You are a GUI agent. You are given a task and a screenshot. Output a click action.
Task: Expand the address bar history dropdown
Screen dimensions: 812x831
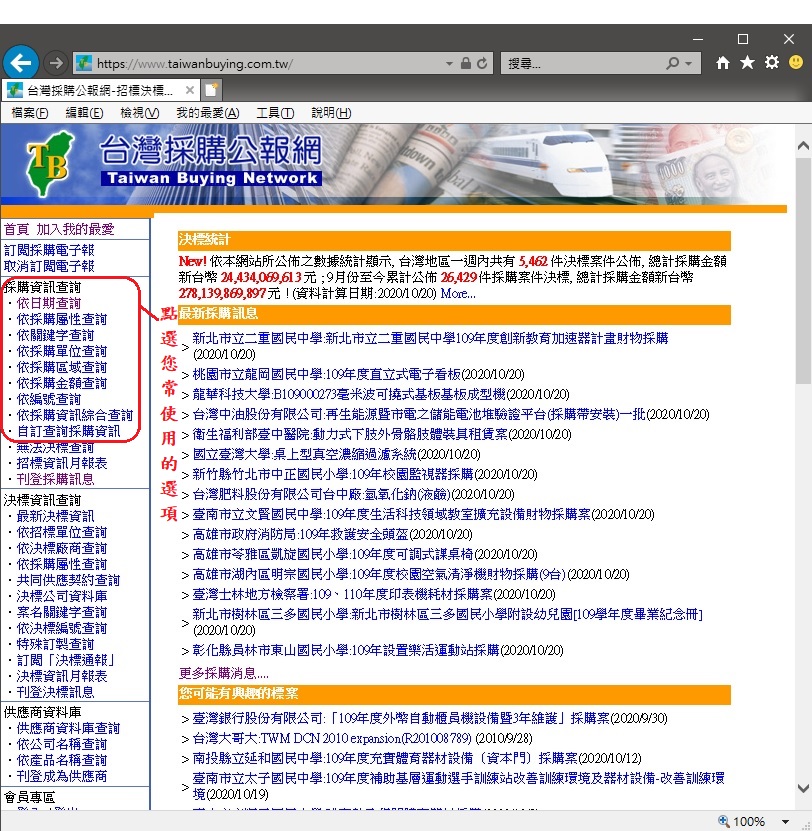(x=449, y=64)
